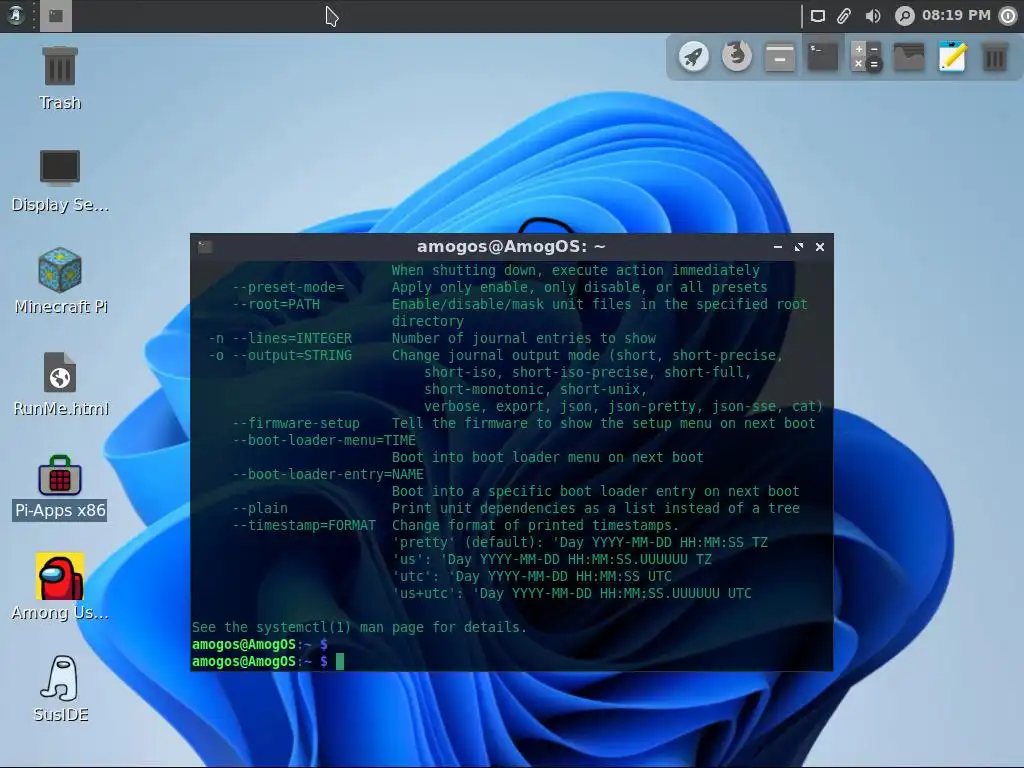
Task: Click the '--root=PATH' option text
Action: click(x=276, y=304)
